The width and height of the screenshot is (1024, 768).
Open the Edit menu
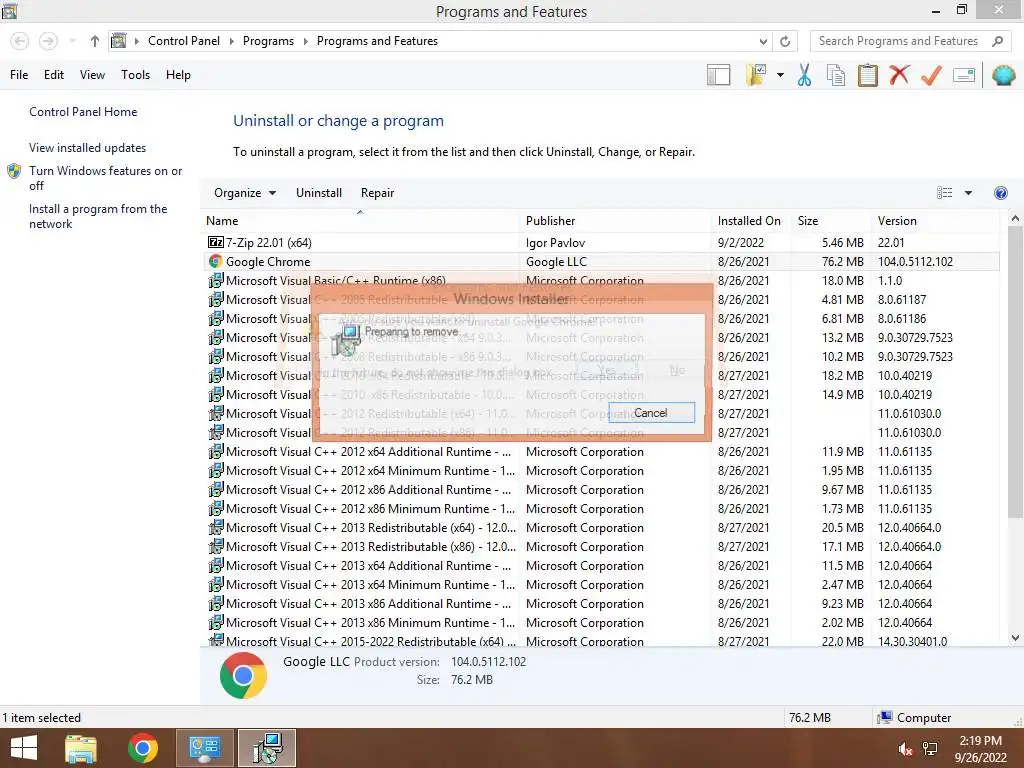54,75
